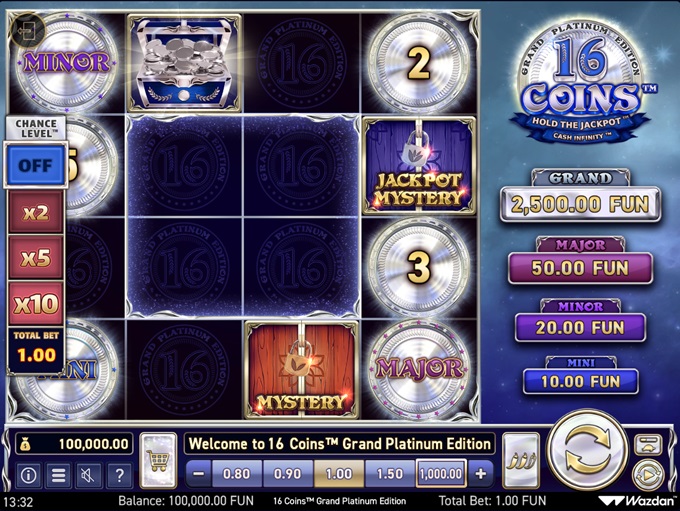Open the hamburger menu
This screenshot has height=511, width=680.
58,475
